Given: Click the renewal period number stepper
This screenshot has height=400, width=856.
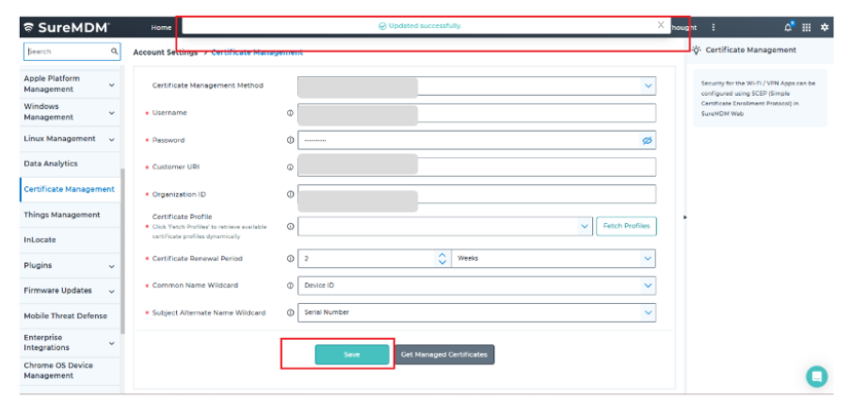Looking at the screenshot, I should point(442,258).
